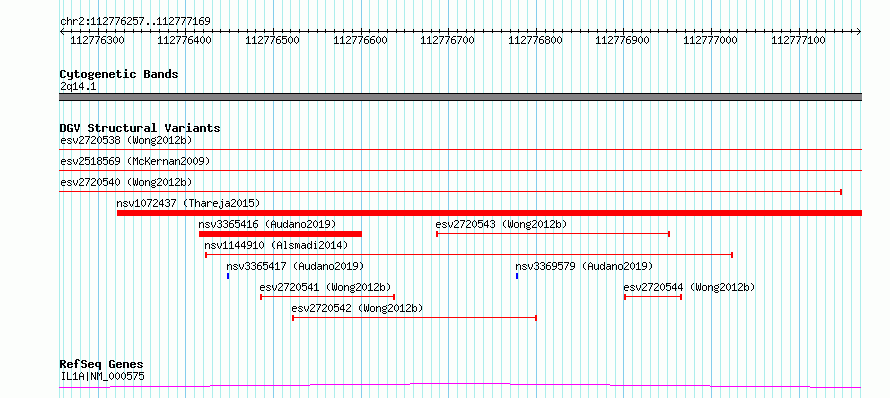Open the esv2518569 (McKernan2009) label
This screenshot has width=890, height=398.
coord(135,161)
